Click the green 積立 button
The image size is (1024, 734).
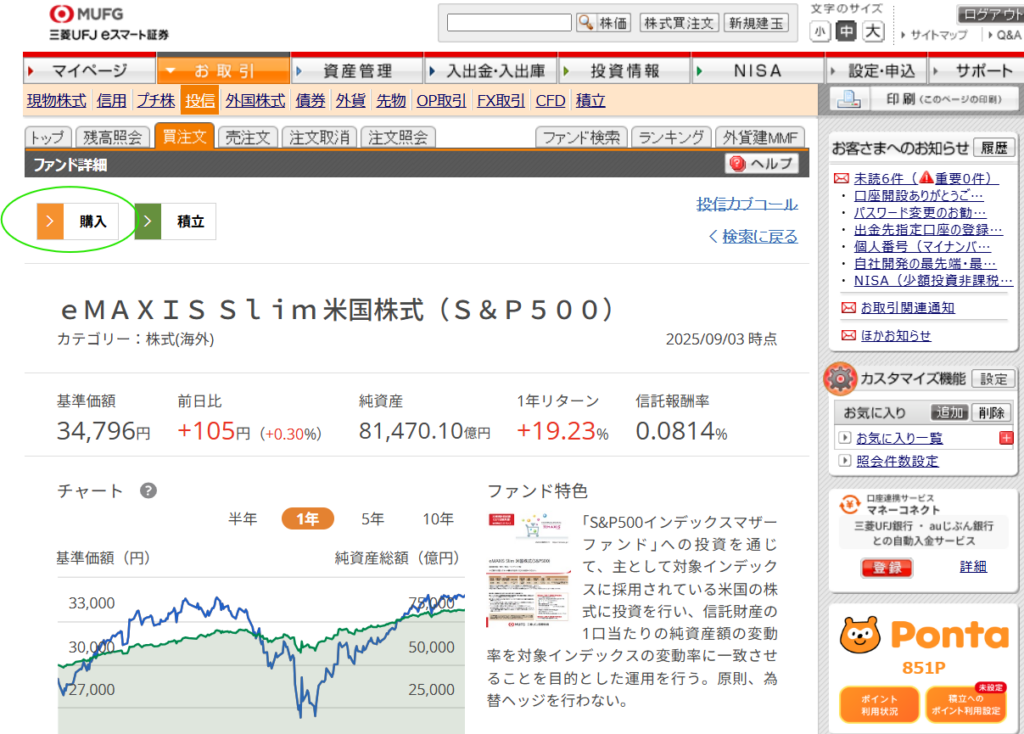click(x=175, y=221)
